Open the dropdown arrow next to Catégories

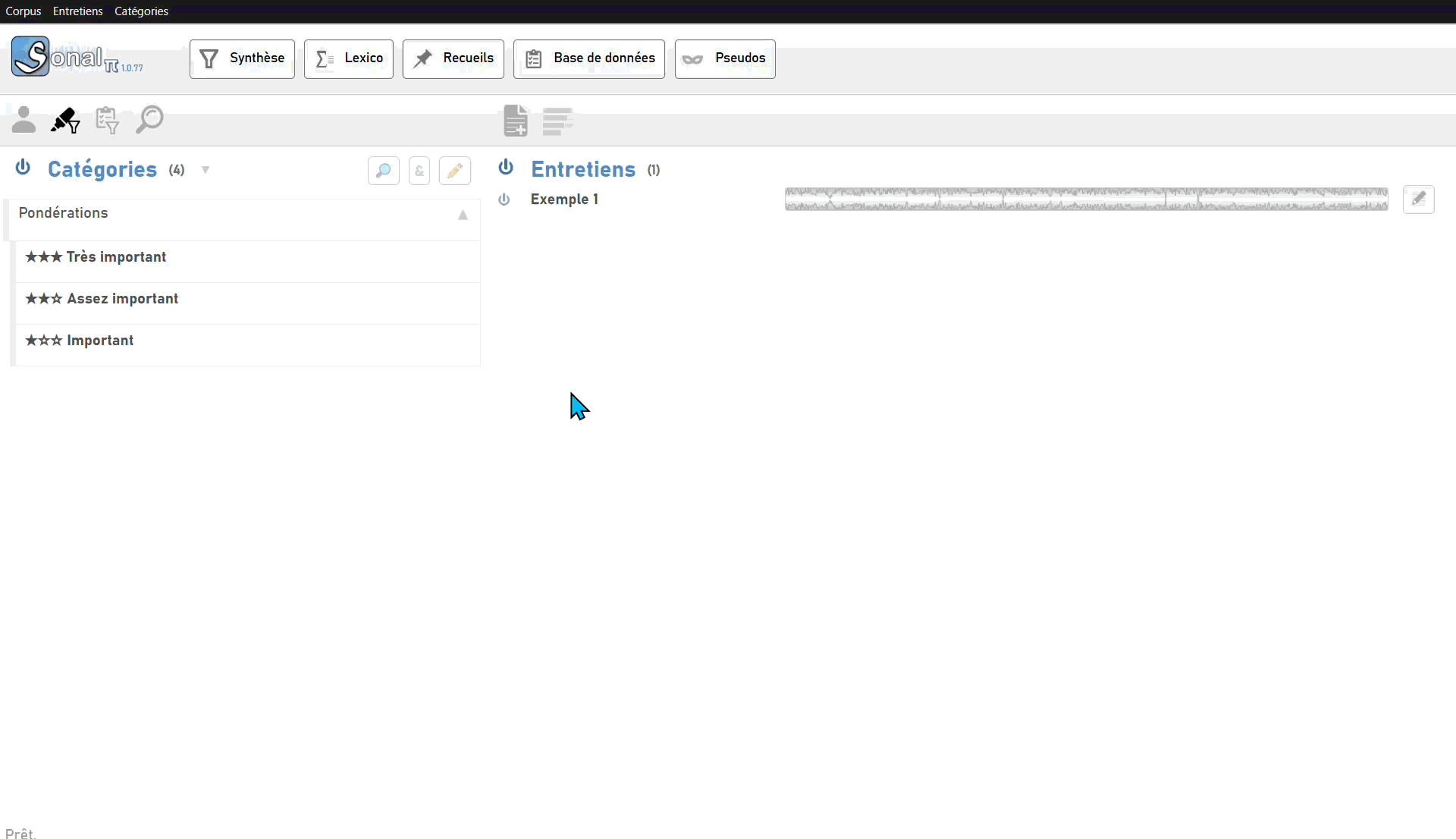[206, 170]
